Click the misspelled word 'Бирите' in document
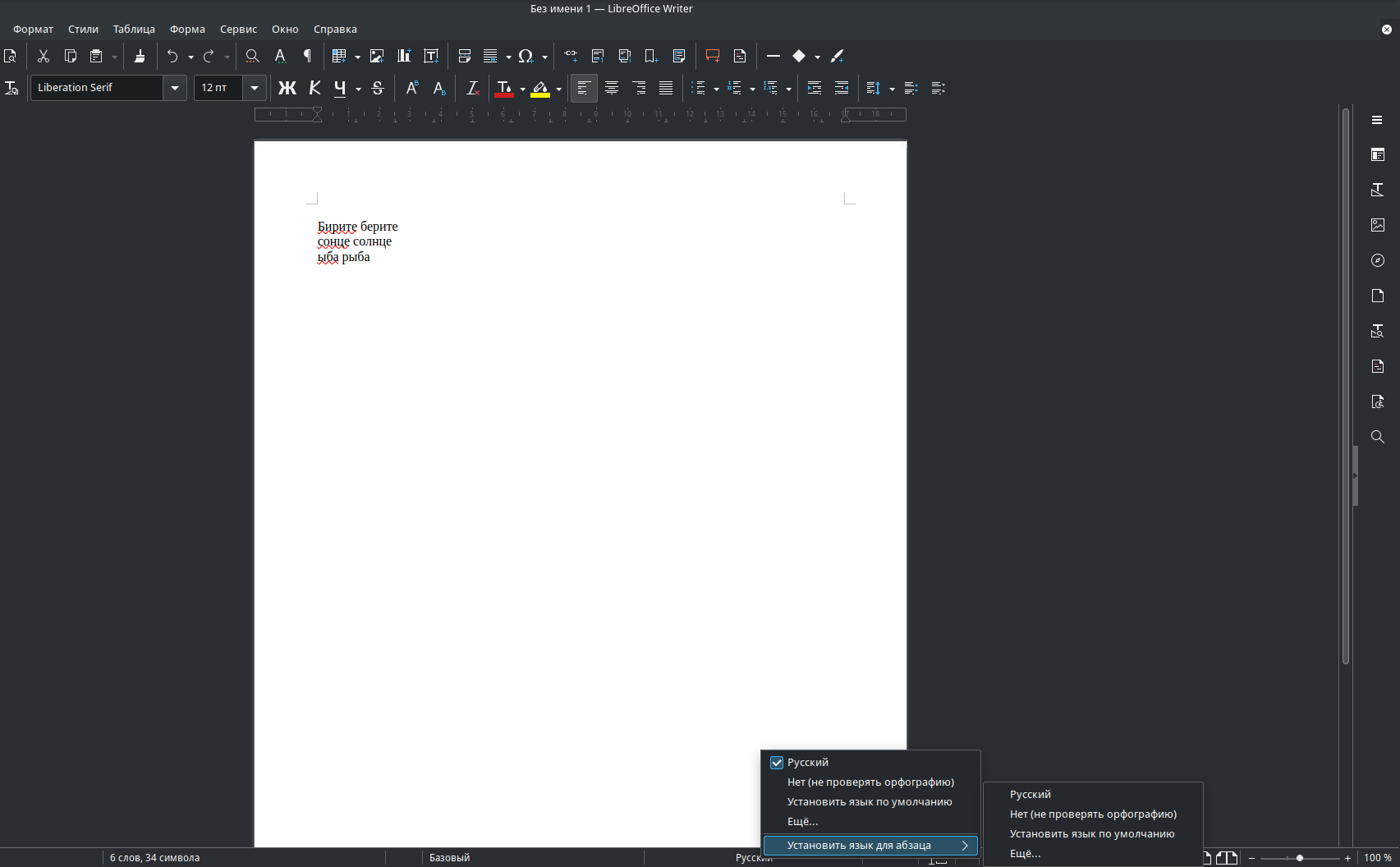1400x867 pixels. 337,227
